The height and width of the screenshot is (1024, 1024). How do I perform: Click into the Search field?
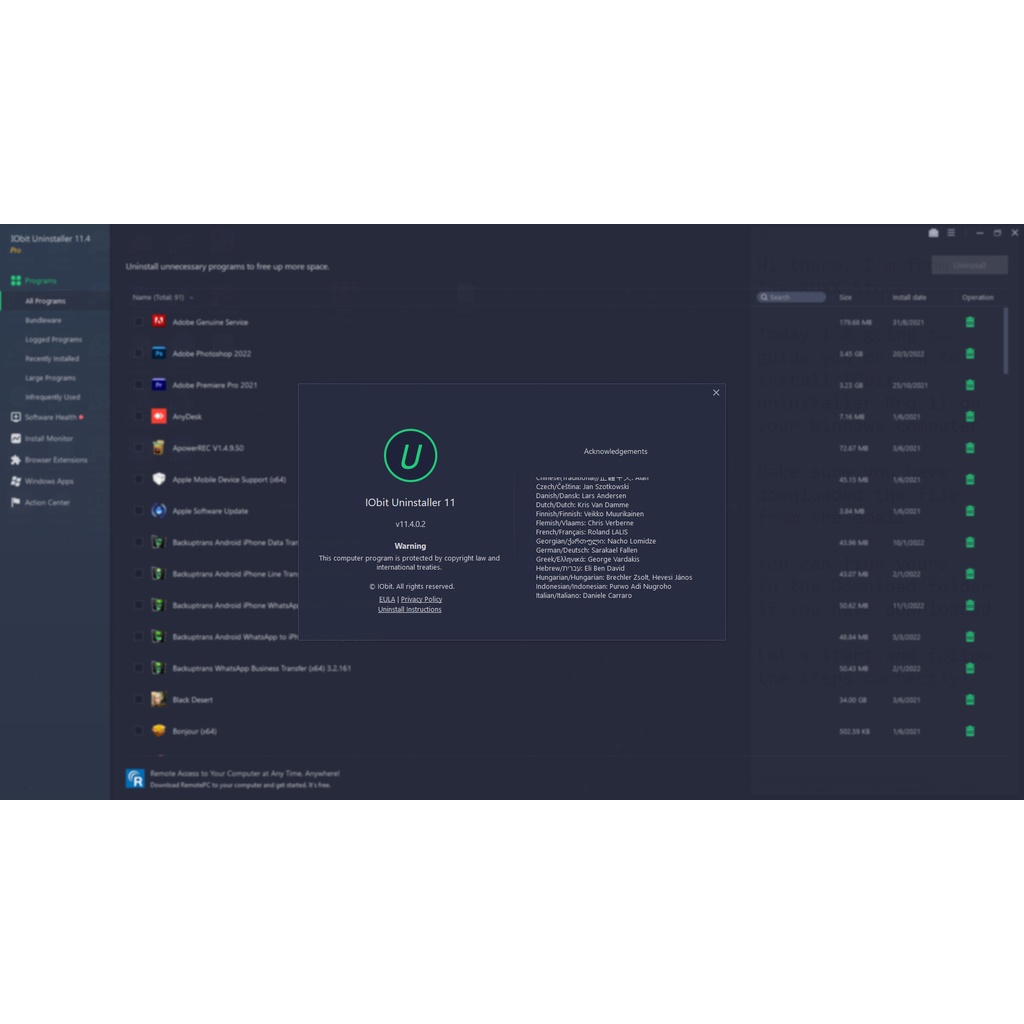[x=791, y=297]
